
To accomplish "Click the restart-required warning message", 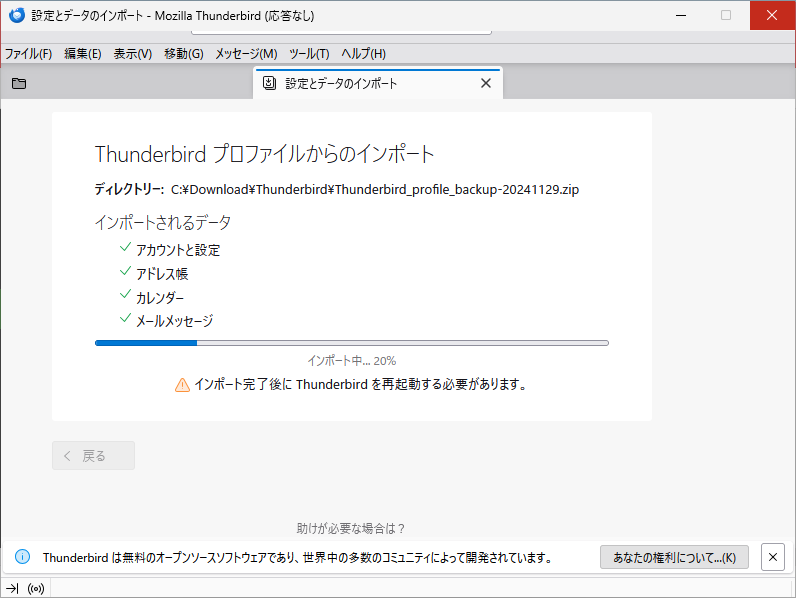I will (x=360, y=384).
